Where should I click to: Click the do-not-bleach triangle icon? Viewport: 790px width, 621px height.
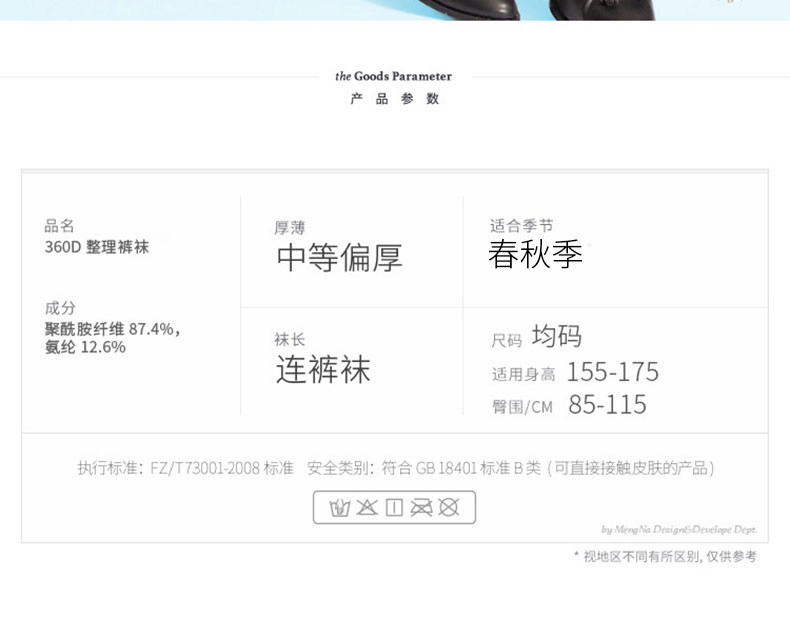click(x=367, y=507)
